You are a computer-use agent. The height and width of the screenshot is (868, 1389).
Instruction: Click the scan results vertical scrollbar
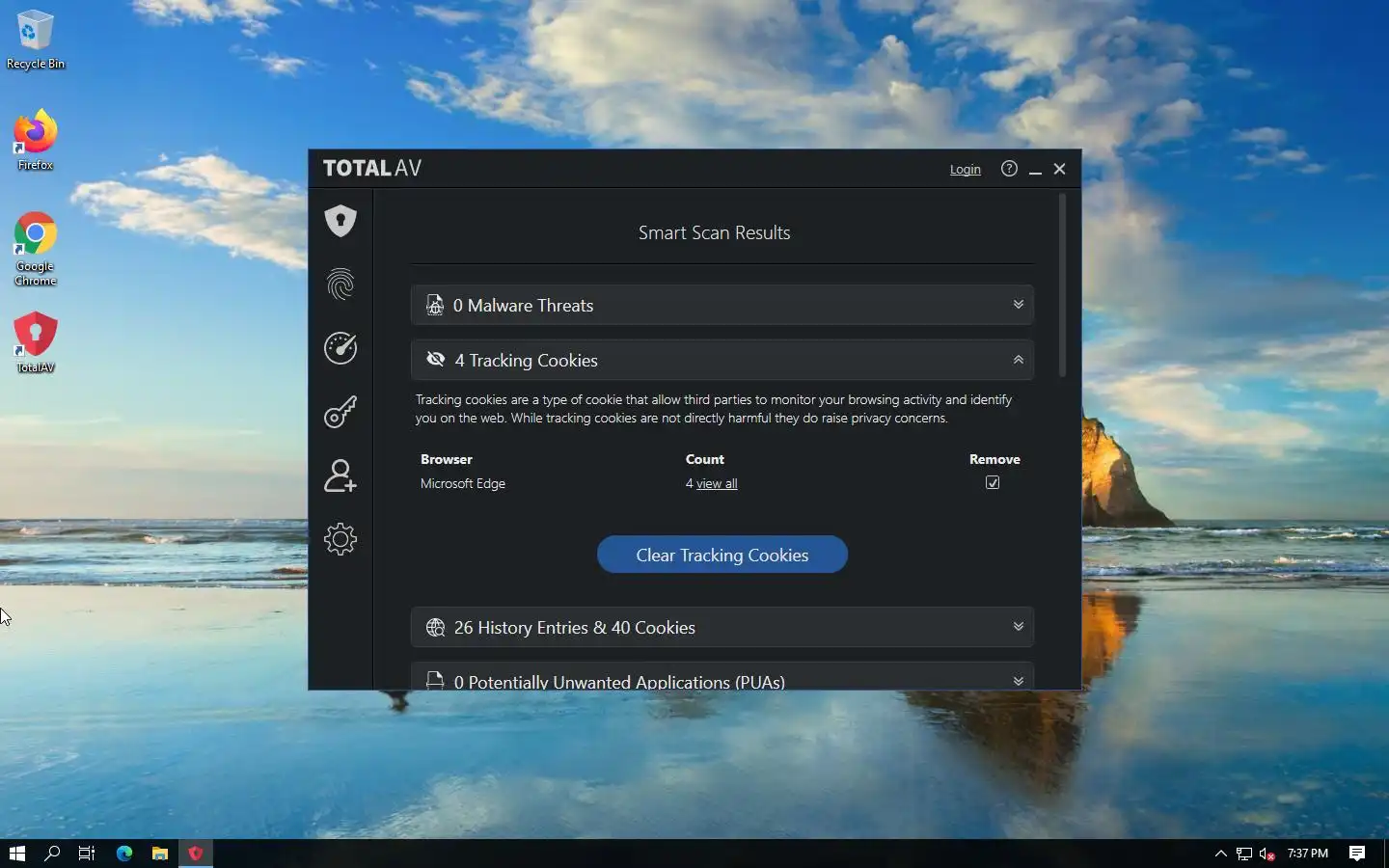coord(1062,285)
